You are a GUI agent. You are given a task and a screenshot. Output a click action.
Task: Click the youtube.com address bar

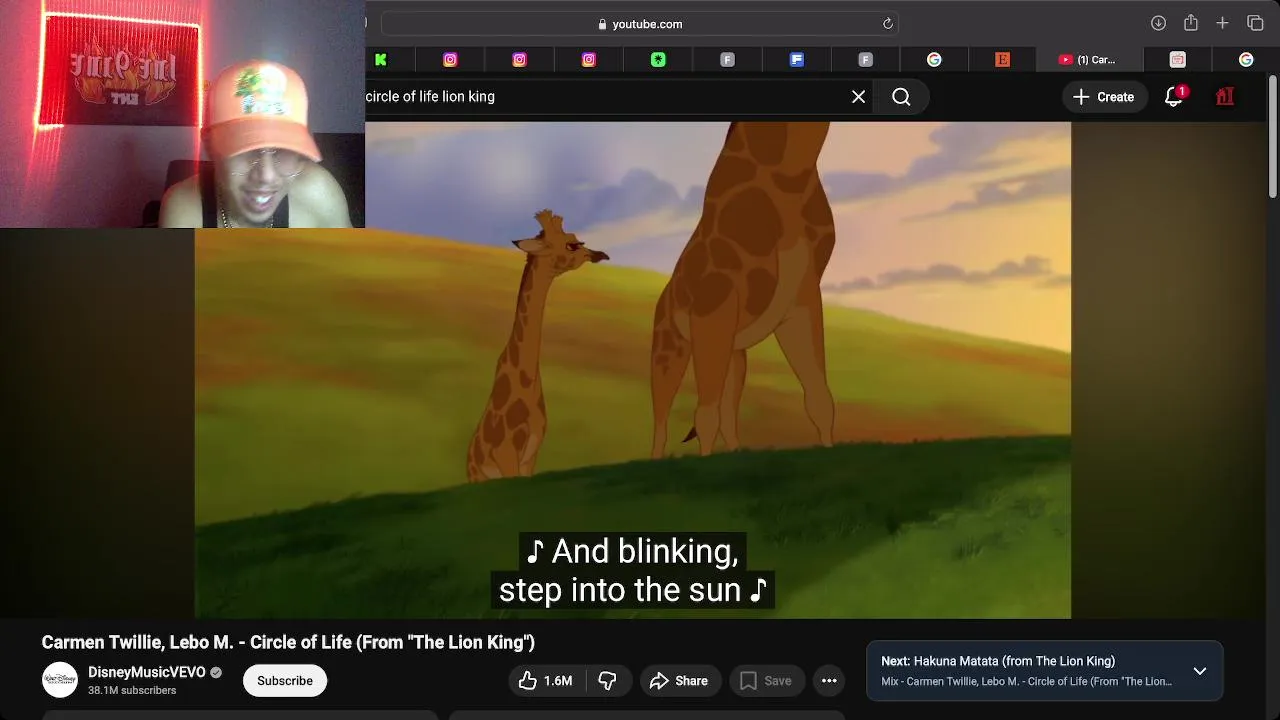click(640, 24)
